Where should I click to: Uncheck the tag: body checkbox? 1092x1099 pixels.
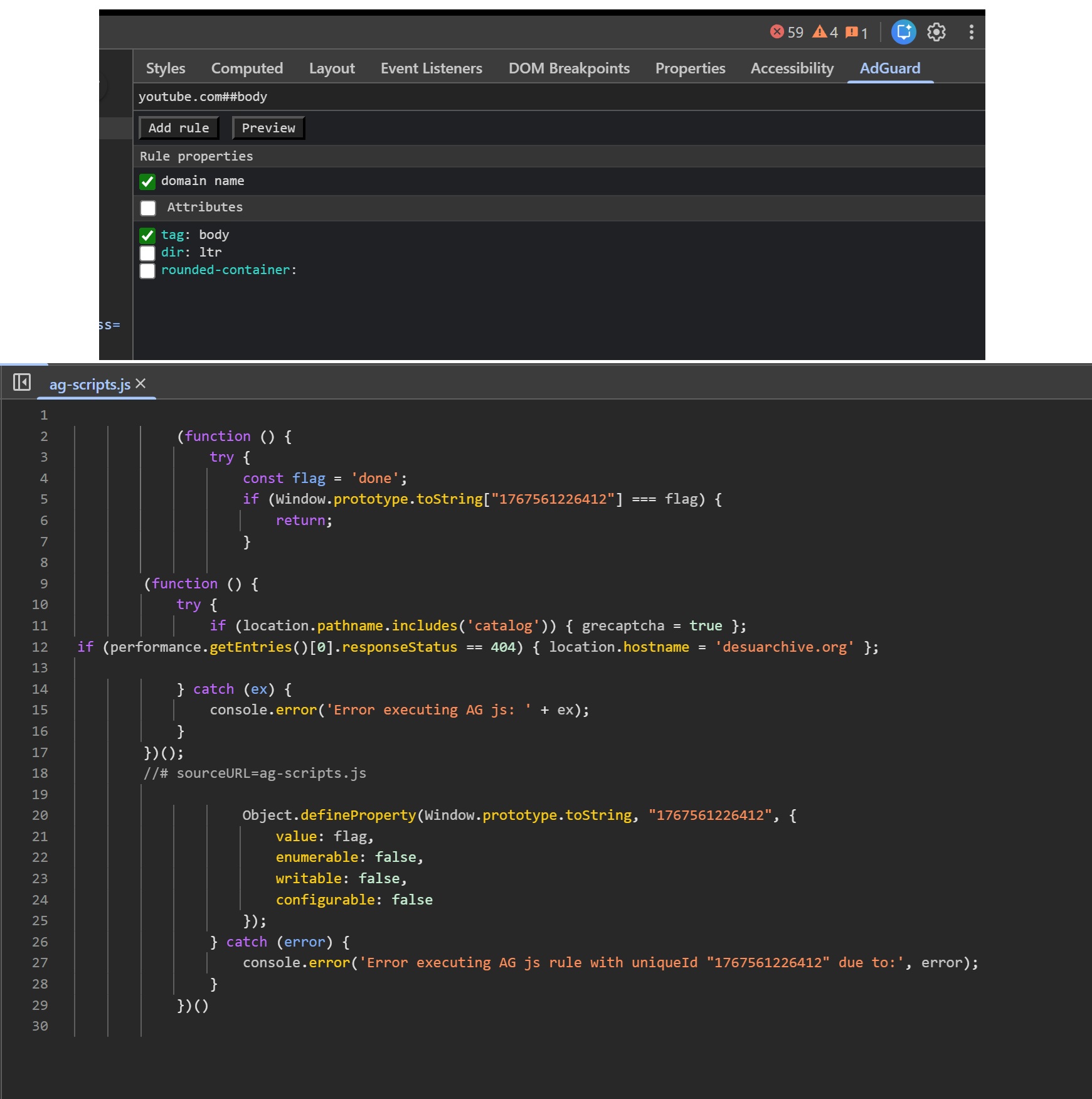pos(147,235)
